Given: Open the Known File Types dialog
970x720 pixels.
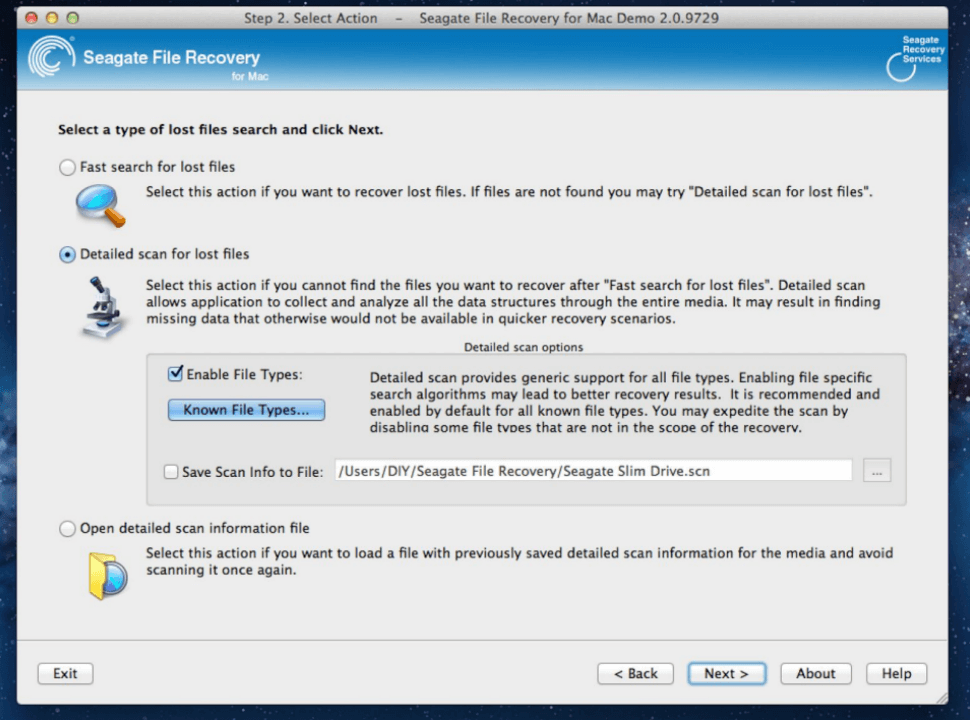Looking at the screenshot, I should 246,410.
